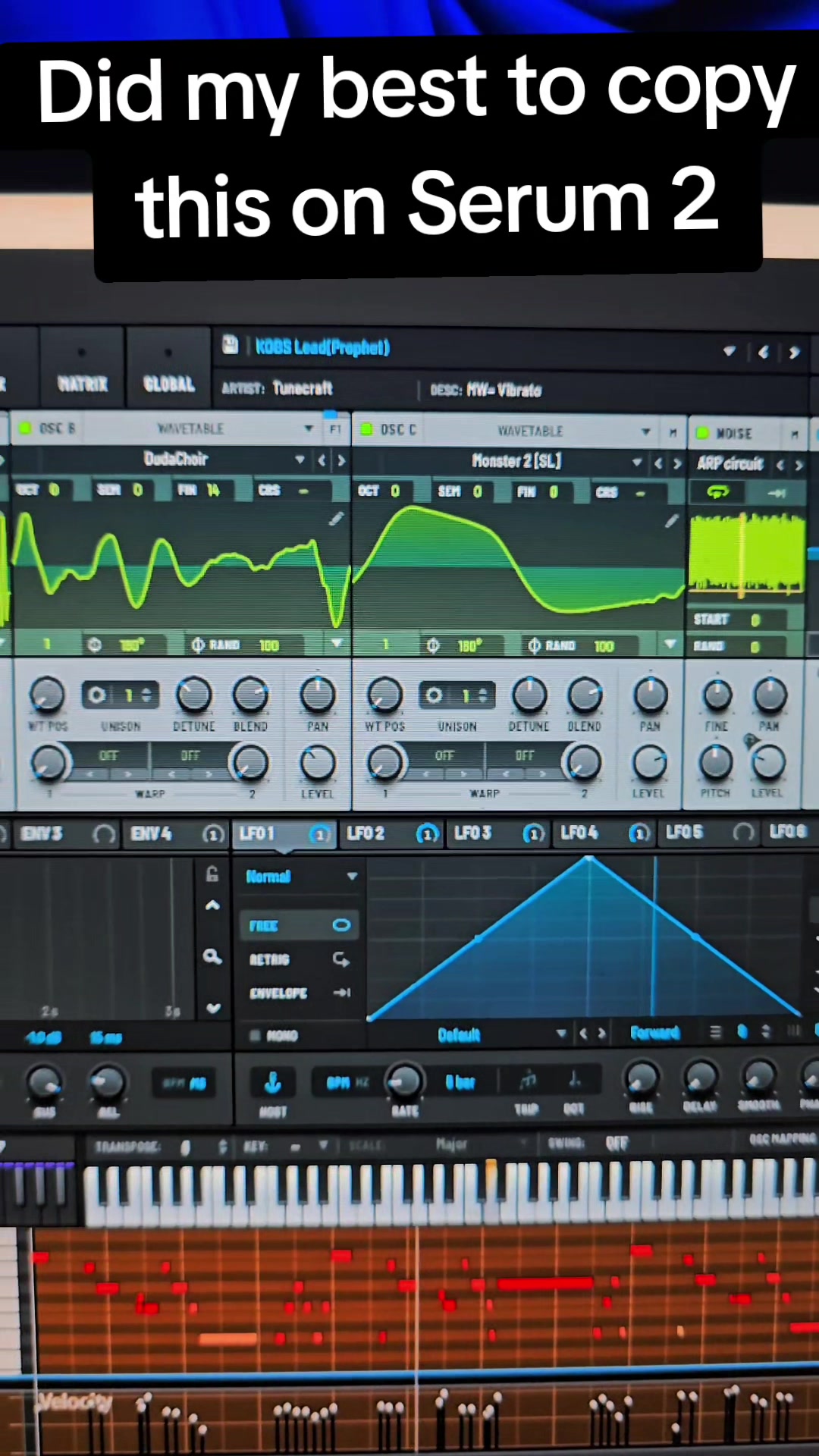Open the Monster 2 [SL] wavetable dropdown

coord(637,462)
